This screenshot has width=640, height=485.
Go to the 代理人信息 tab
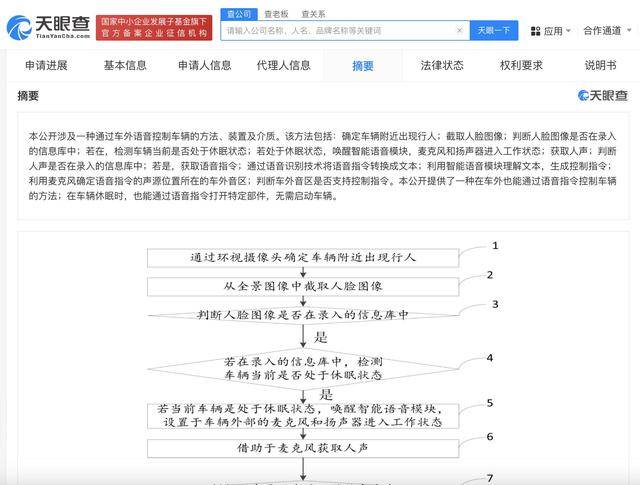tap(284, 65)
